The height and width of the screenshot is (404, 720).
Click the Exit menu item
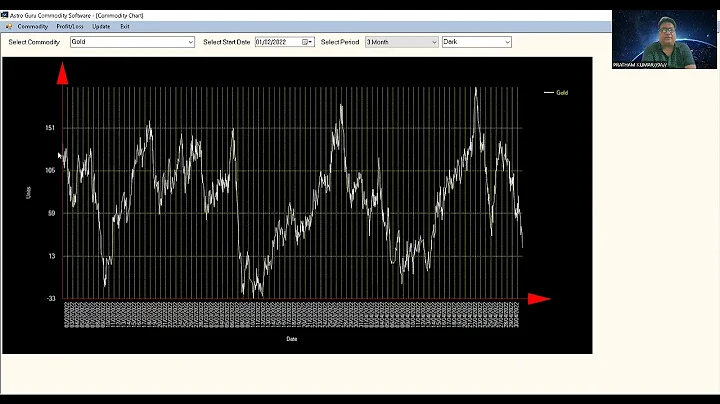pos(125,27)
